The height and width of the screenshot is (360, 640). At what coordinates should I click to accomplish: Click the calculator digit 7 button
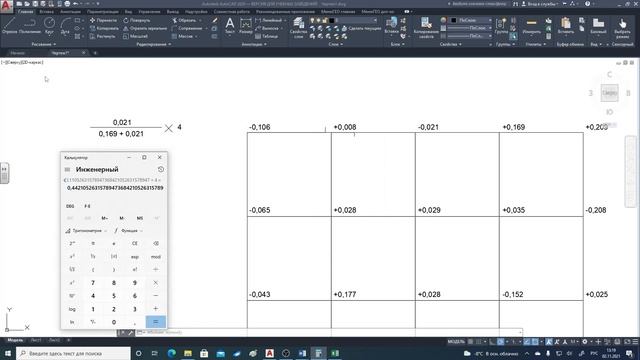[93, 283]
